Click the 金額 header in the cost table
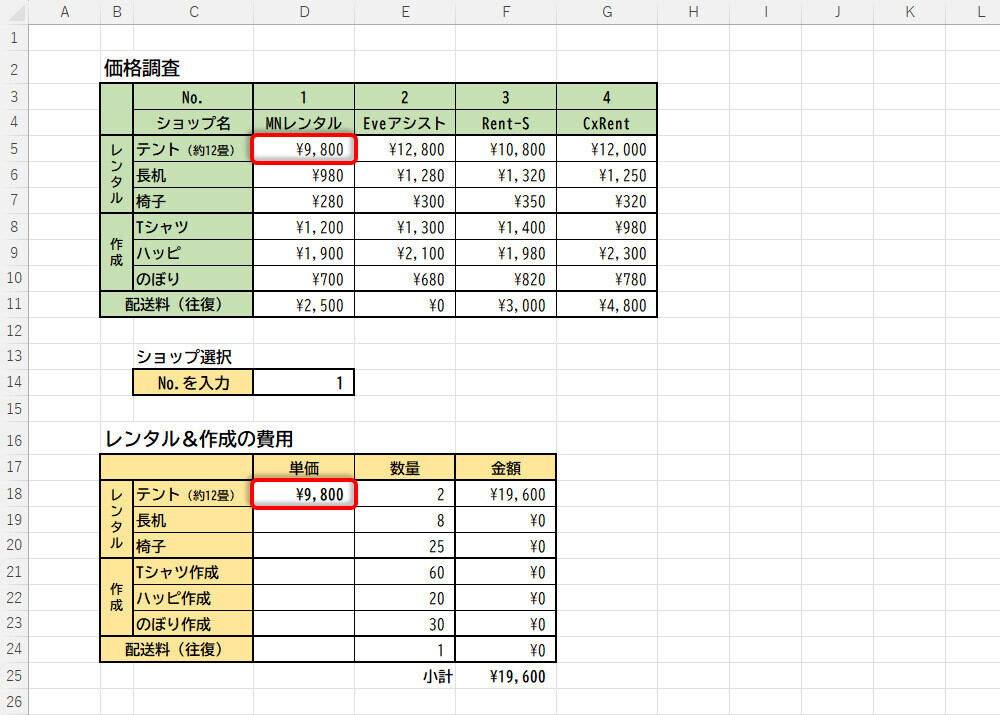The height and width of the screenshot is (715, 1000). point(505,468)
